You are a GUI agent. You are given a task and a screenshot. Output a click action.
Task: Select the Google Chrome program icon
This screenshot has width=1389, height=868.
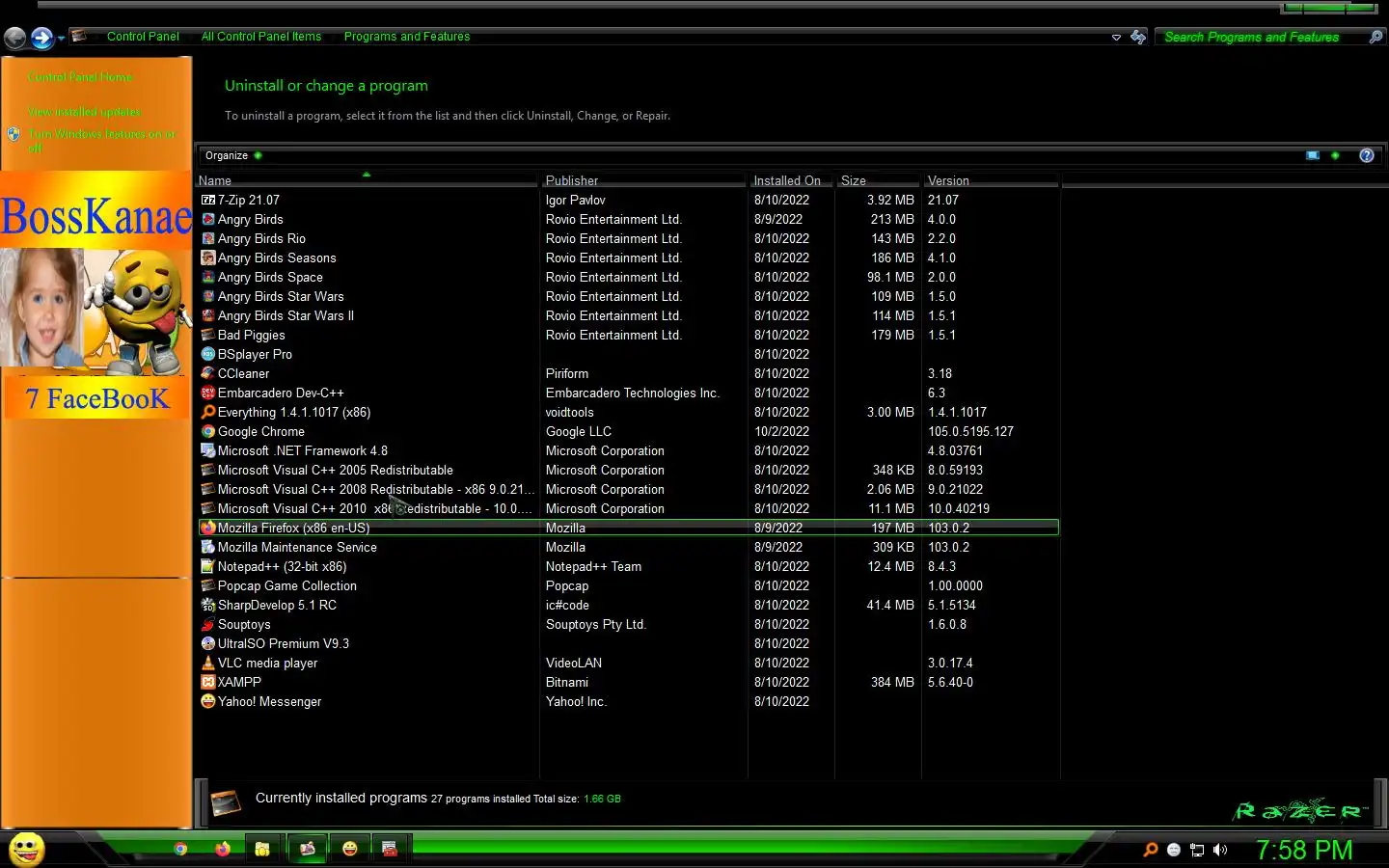[207, 431]
